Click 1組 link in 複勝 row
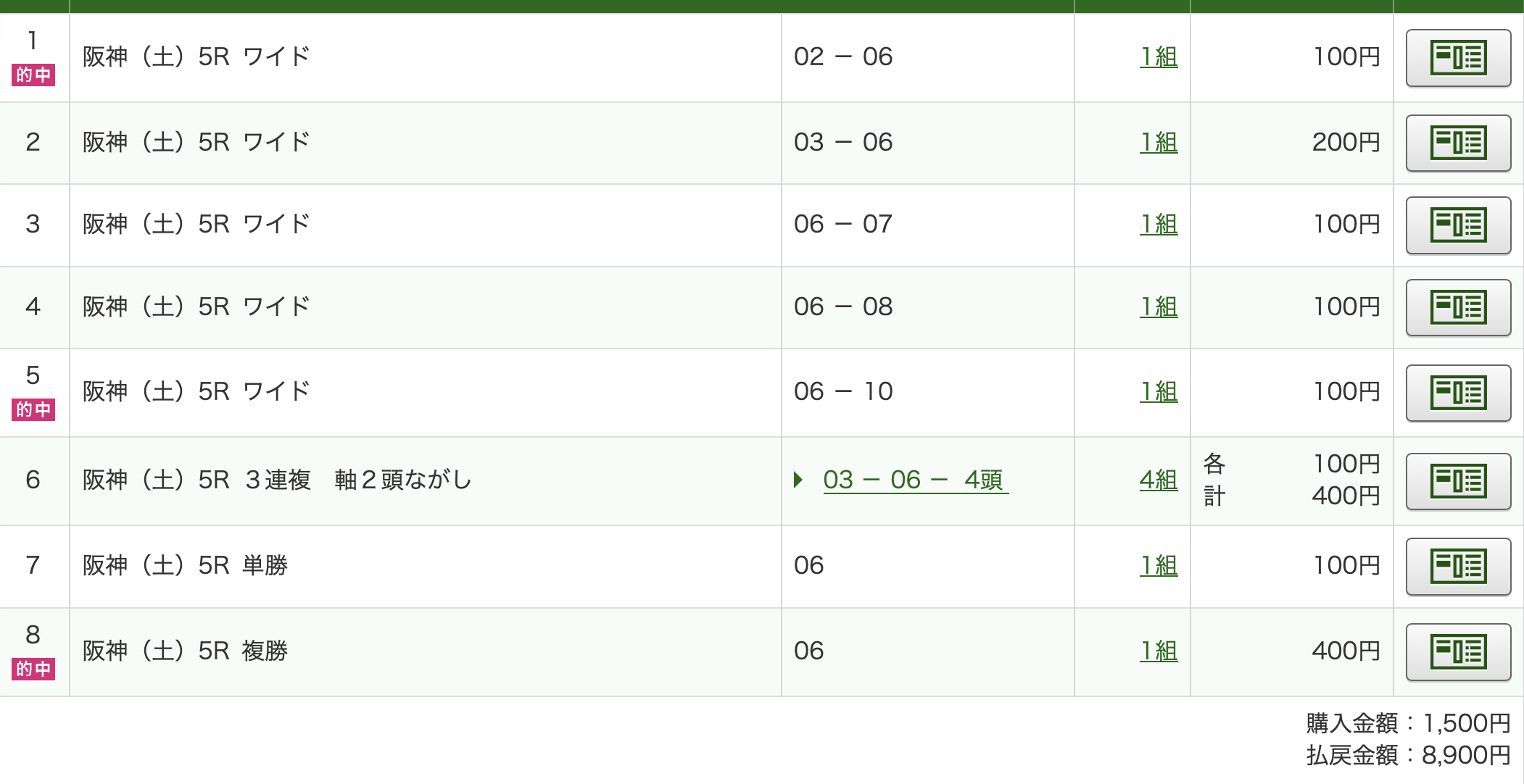Image resolution: width=1524 pixels, height=784 pixels. tap(1159, 651)
